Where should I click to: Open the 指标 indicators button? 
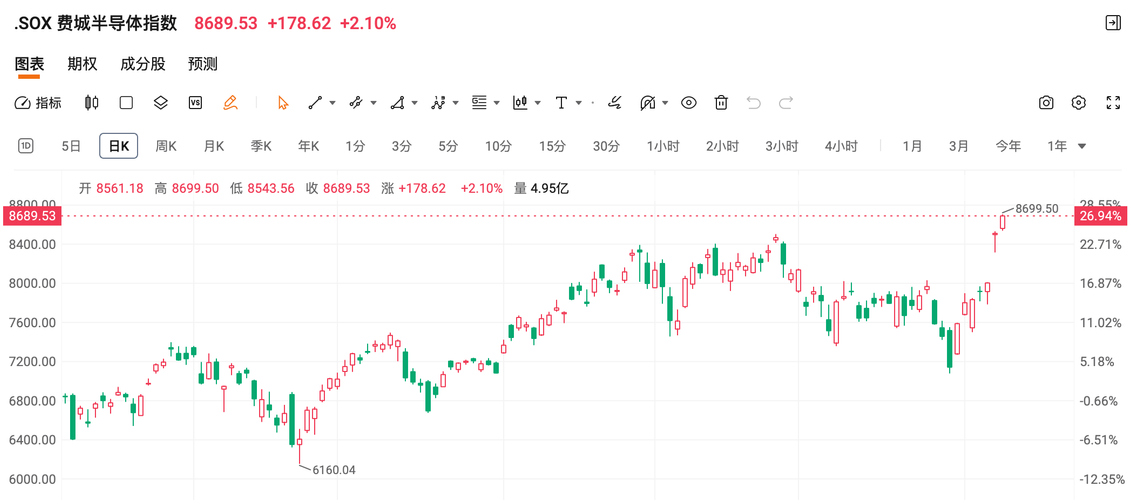click(x=38, y=103)
